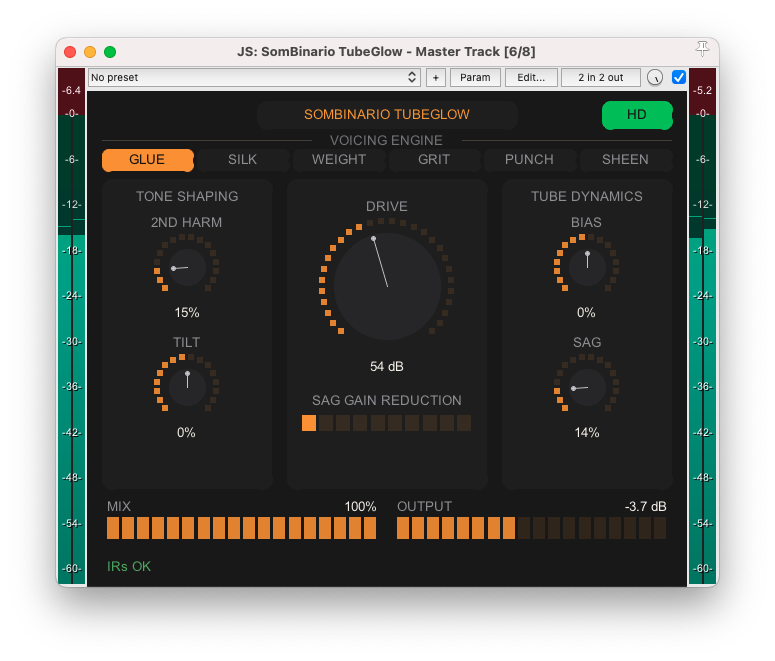Screen dimensions: 775x661
Task: Select the SILK voicing
Action: (242, 160)
